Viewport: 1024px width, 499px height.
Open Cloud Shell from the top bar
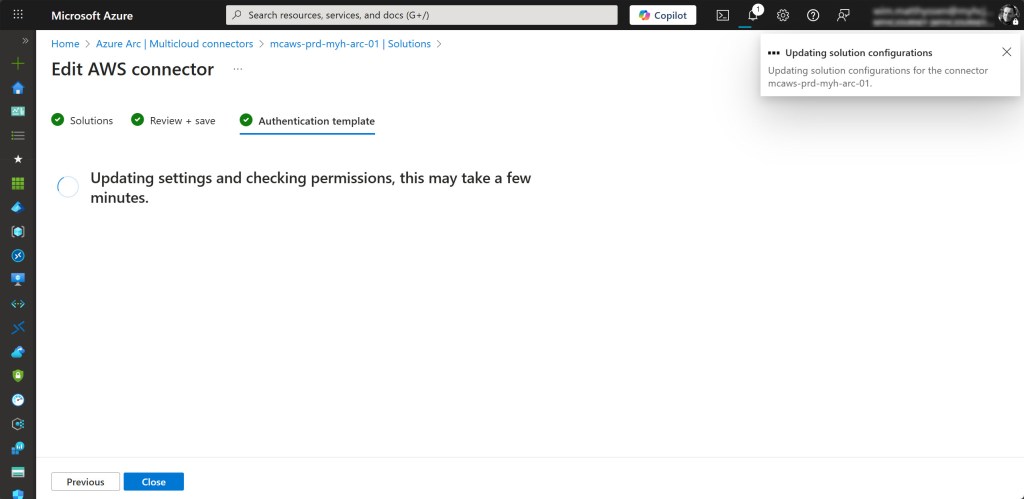pyautogui.click(x=723, y=15)
